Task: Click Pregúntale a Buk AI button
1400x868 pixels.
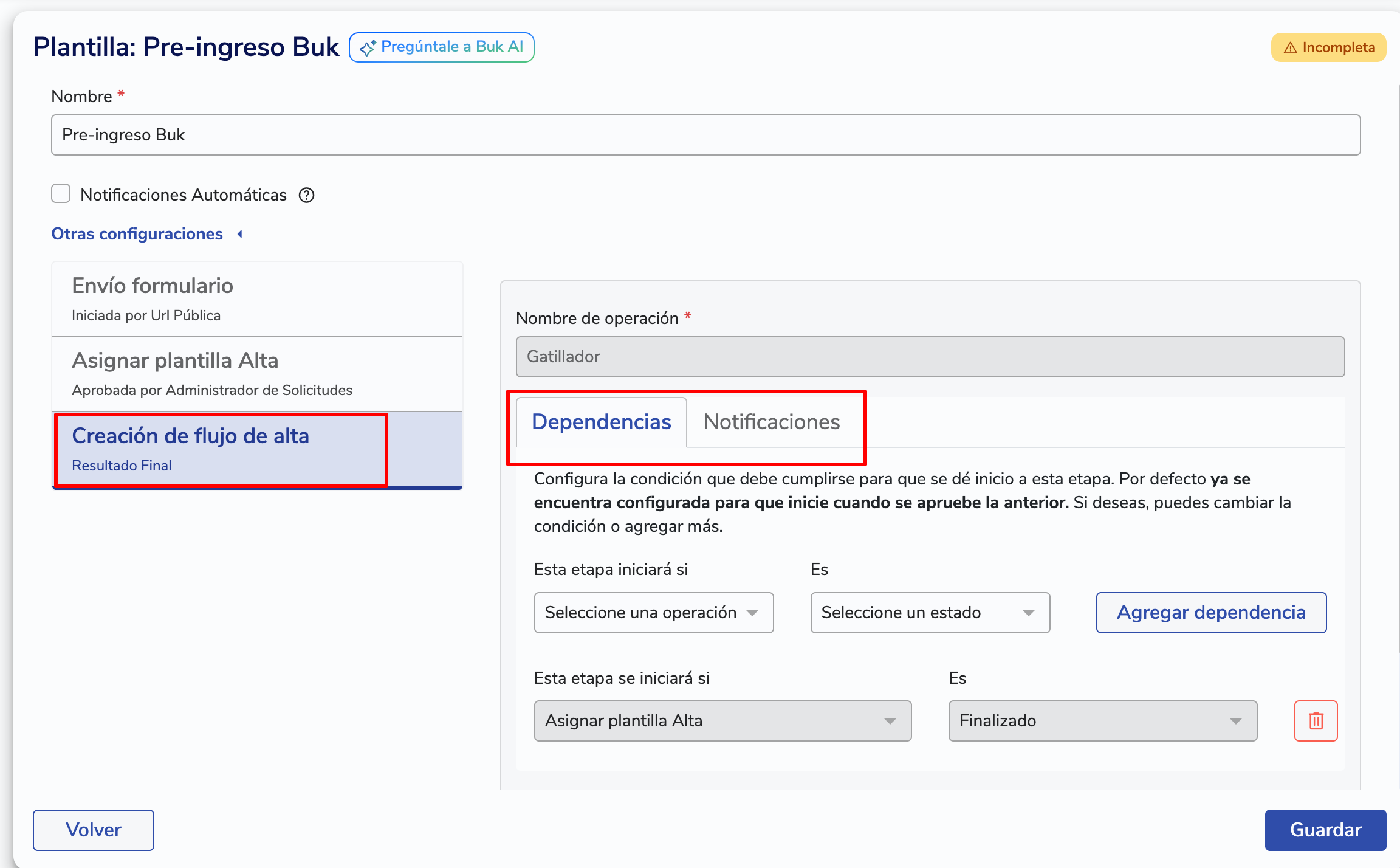Action: [442, 47]
